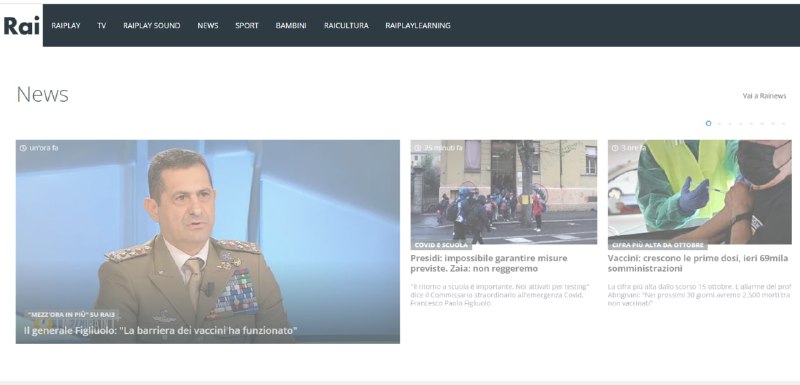Click the 'COVID E SCUOLA' tag

[x=441, y=245]
